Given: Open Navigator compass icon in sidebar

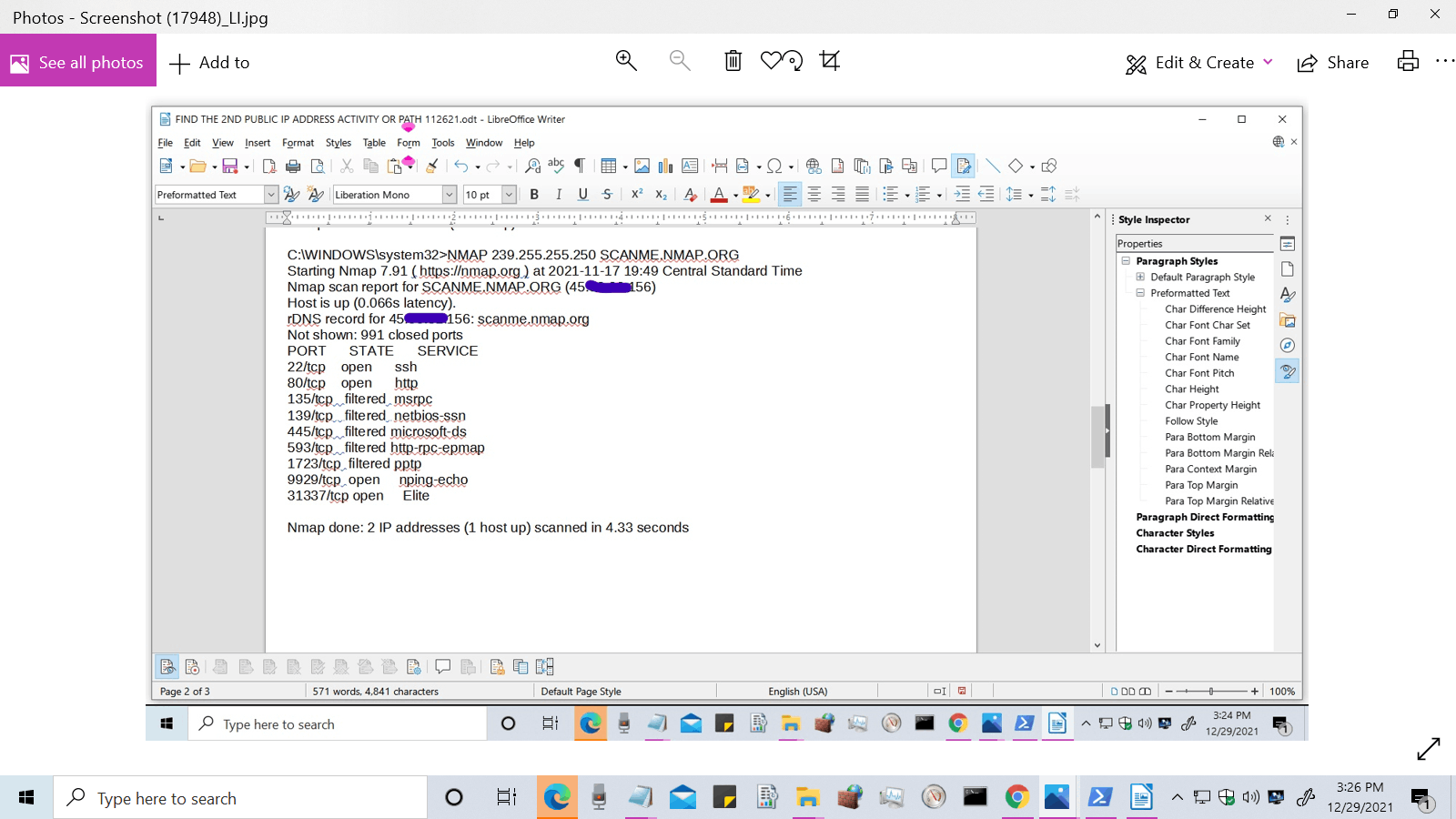Looking at the screenshot, I should point(1287,346).
